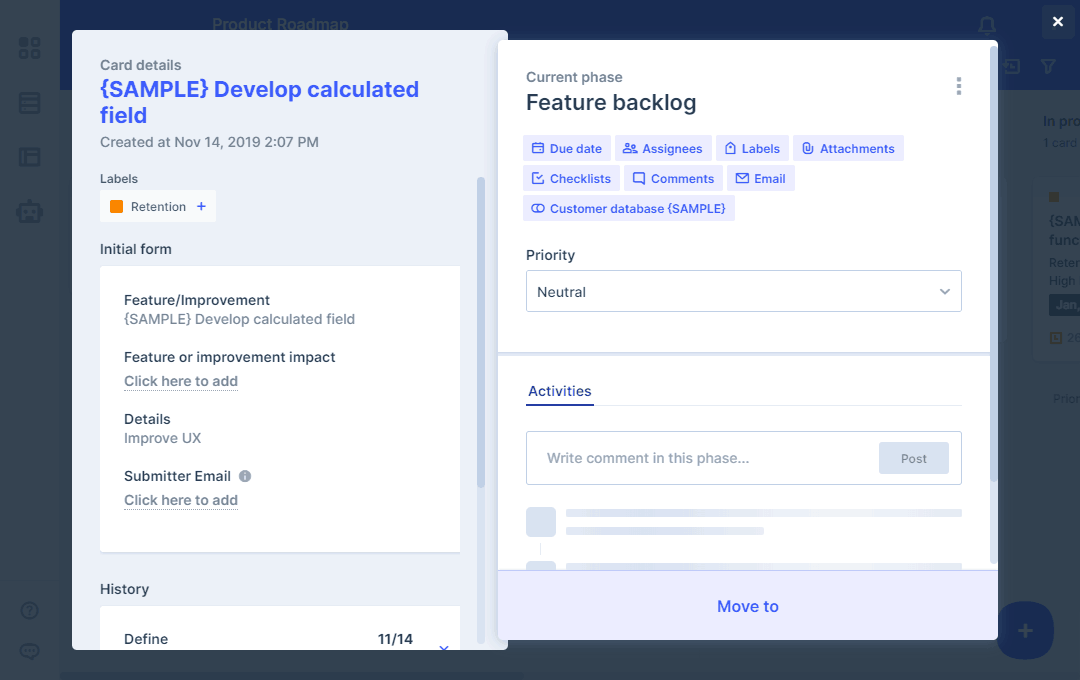The image size is (1080, 680).
Task: Open the Priority dropdown showing Neutral
Action: [743, 292]
